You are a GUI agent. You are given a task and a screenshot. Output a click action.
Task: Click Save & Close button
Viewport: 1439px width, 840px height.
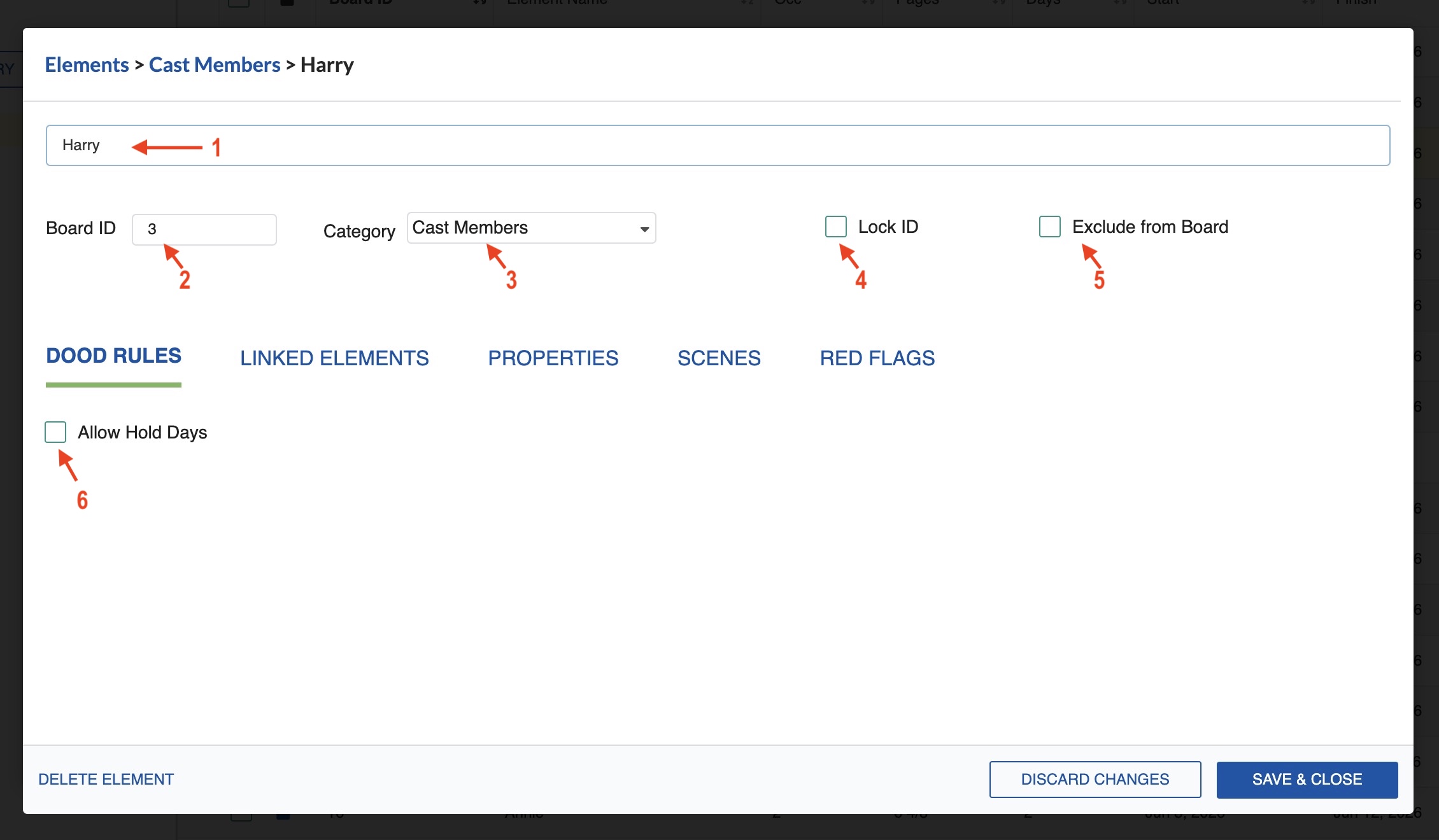click(1307, 780)
